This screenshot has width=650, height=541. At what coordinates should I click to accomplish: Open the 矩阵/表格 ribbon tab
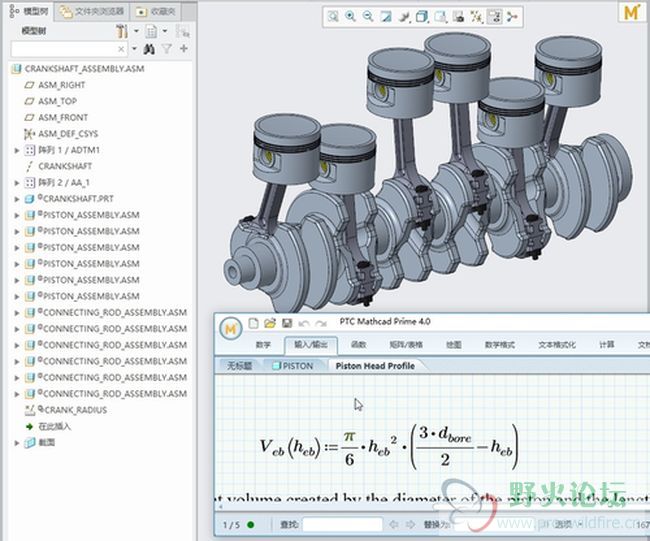click(406, 344)
